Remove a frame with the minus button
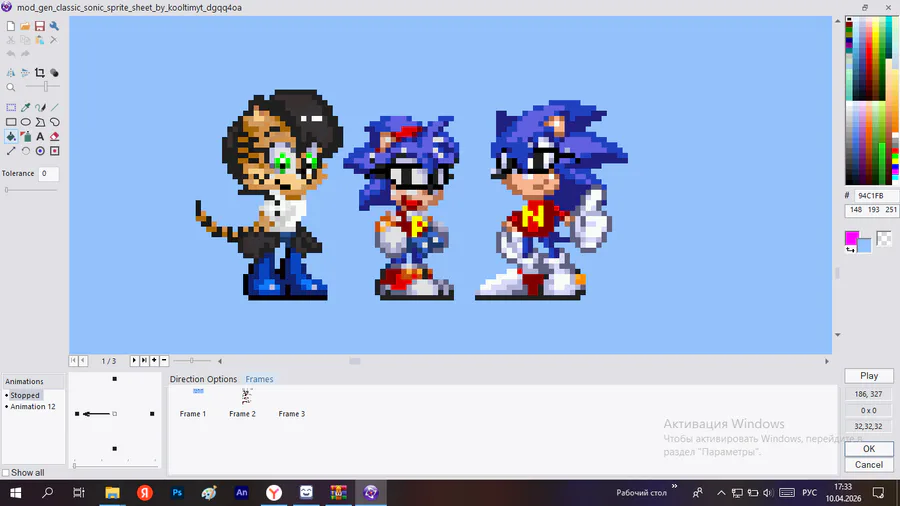This screenshot has width=900, height=506. (x=164, y=360)
